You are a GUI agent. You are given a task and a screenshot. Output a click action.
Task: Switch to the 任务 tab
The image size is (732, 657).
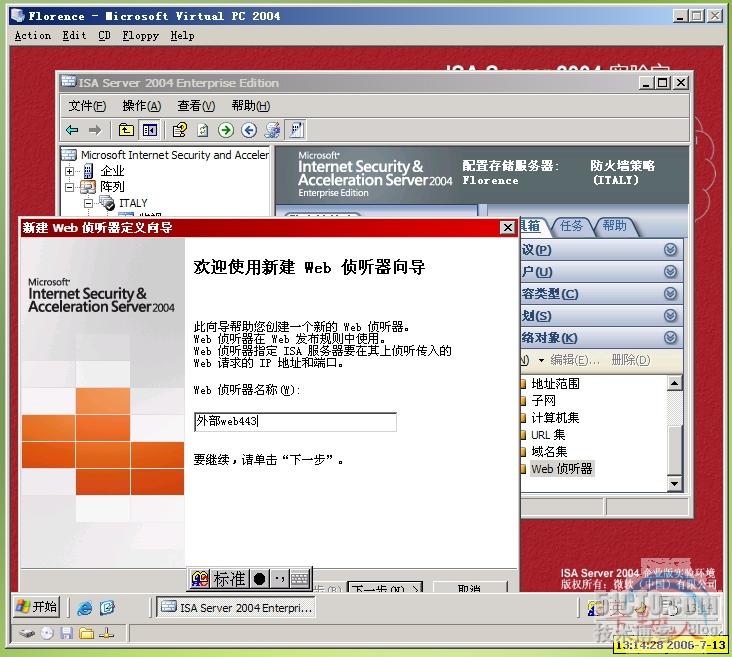pos(571,226)
